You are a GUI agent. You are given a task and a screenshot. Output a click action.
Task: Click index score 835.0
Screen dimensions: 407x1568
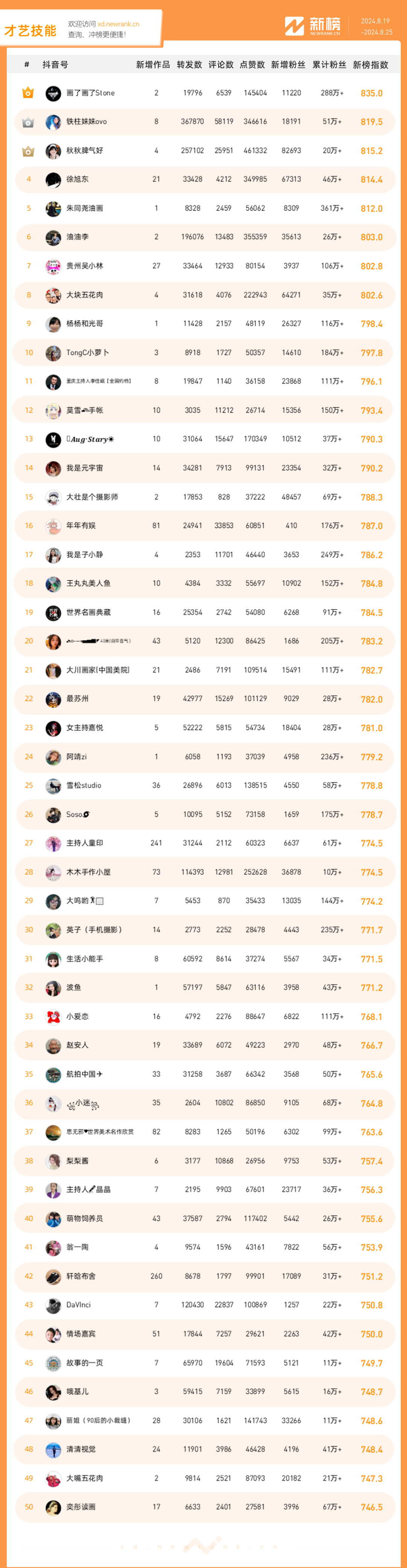tap(372, 93)
